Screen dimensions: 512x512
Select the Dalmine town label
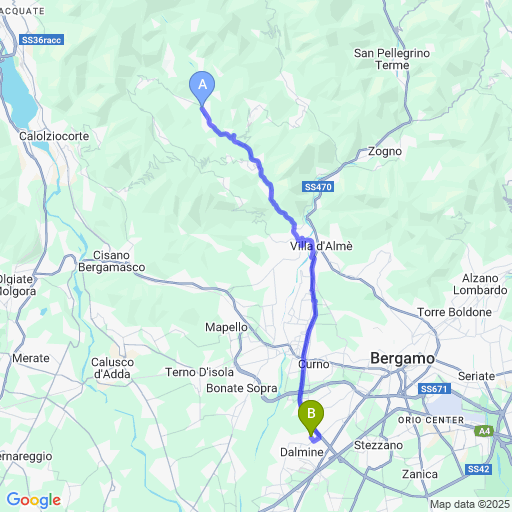pyautogui.click(x=302, y=452)
